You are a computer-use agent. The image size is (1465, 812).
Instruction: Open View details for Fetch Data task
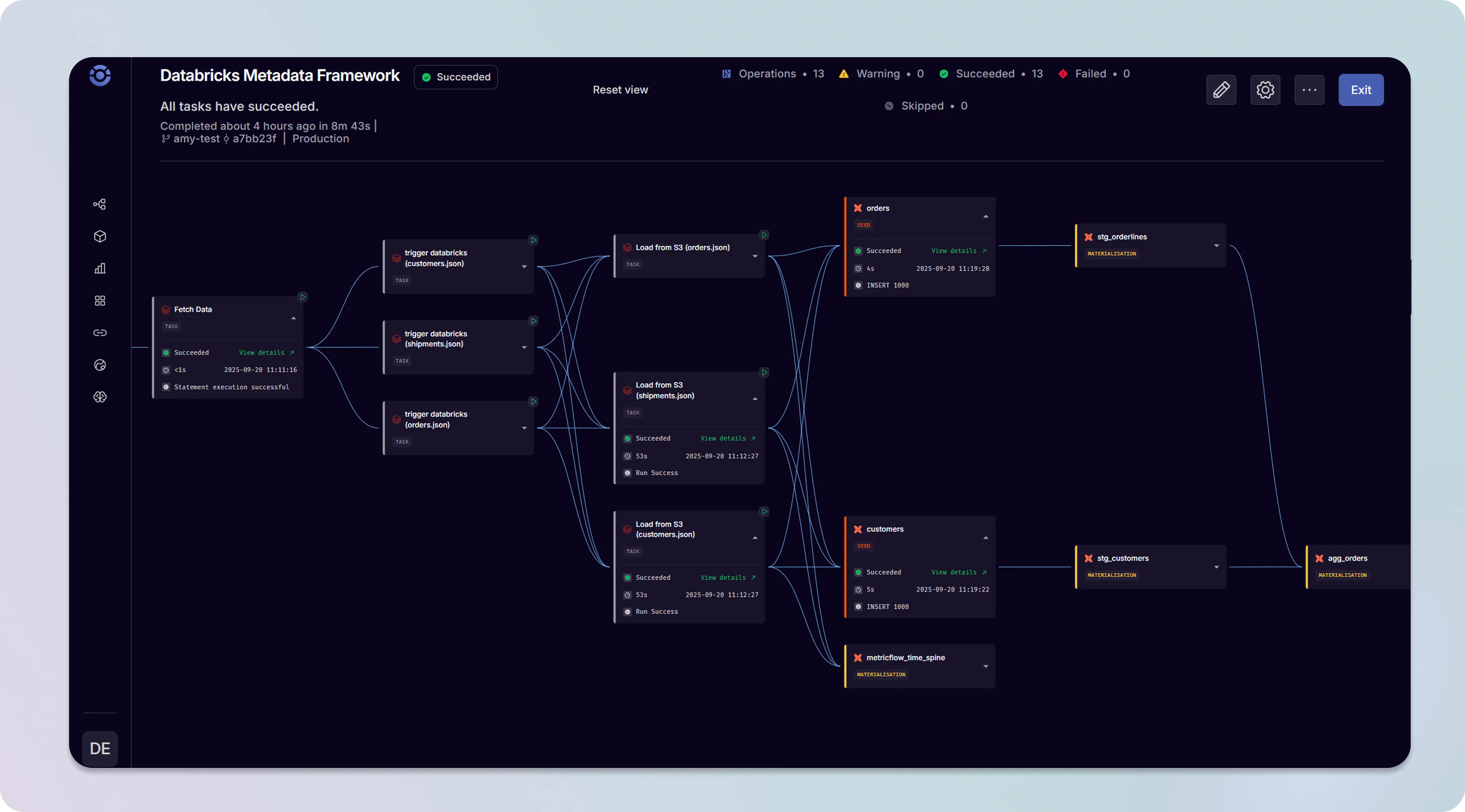[x=265, y=352]
